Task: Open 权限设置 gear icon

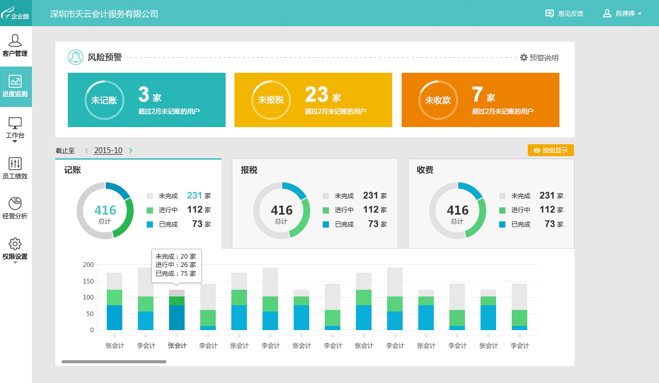Action: [15, 243]
